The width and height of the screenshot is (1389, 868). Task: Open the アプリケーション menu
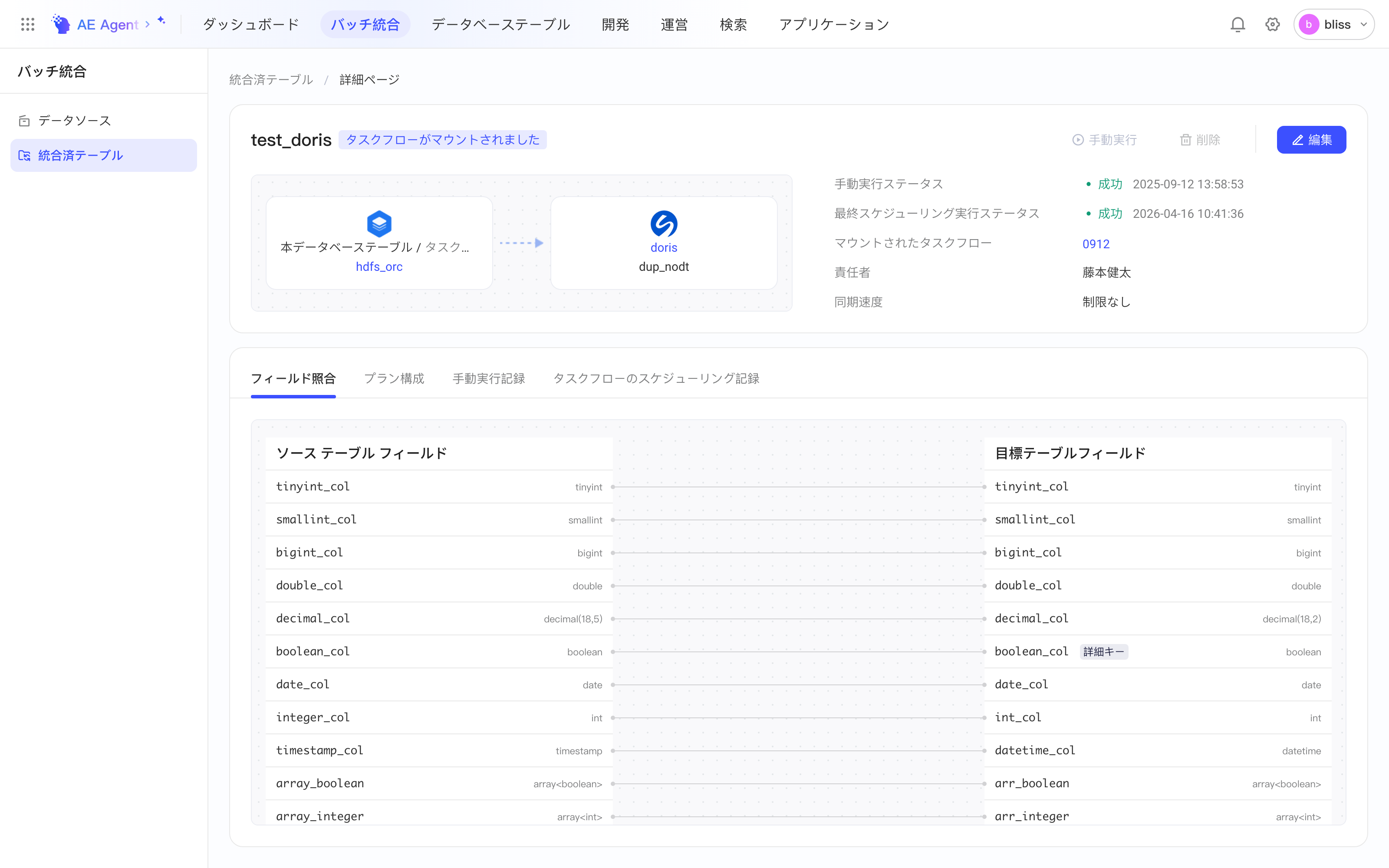(834, 24)
